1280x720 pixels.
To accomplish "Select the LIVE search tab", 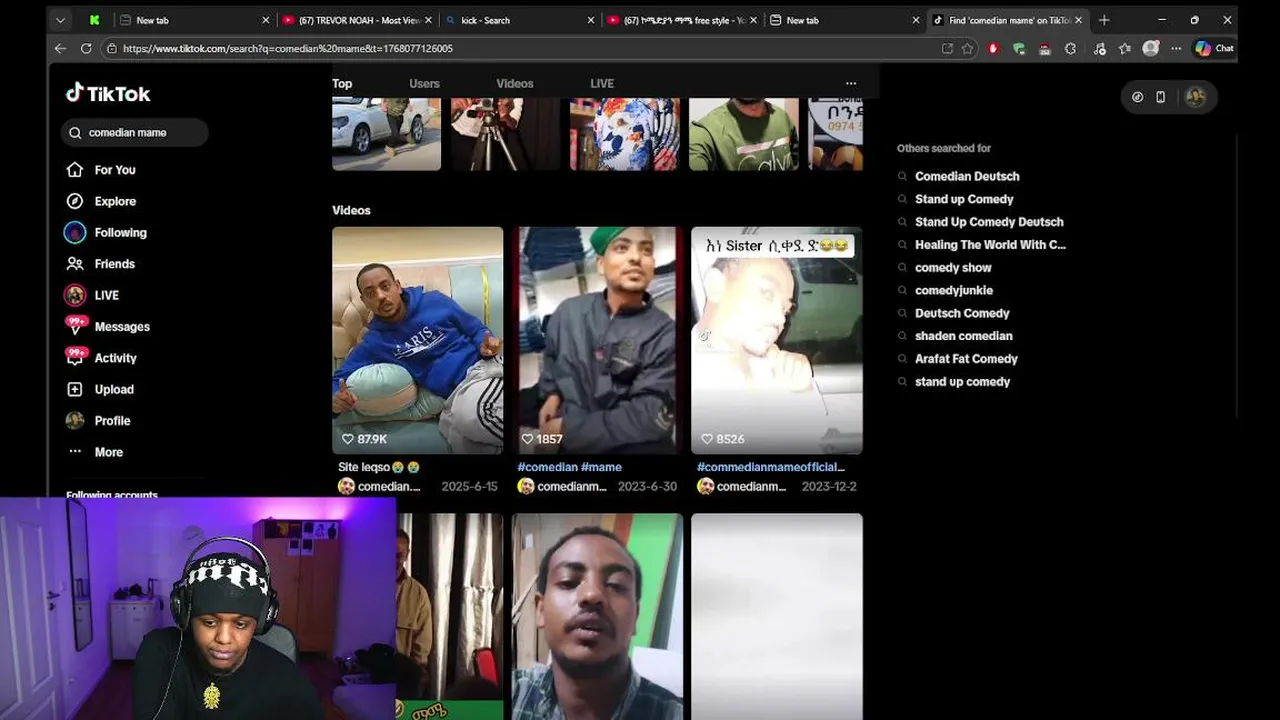I will 602,84.
